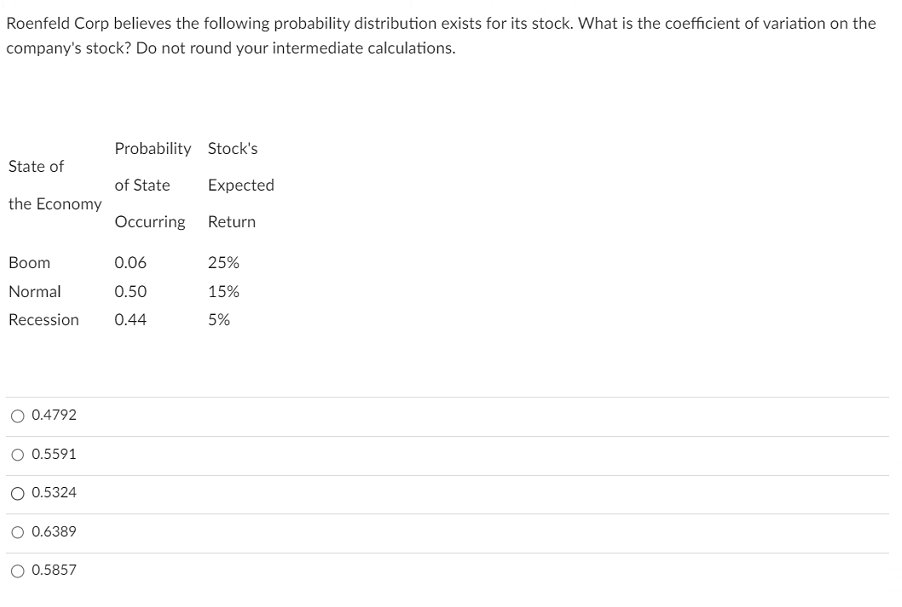Click the 'Stock's Expected Return' header

(x=240, y=185)
